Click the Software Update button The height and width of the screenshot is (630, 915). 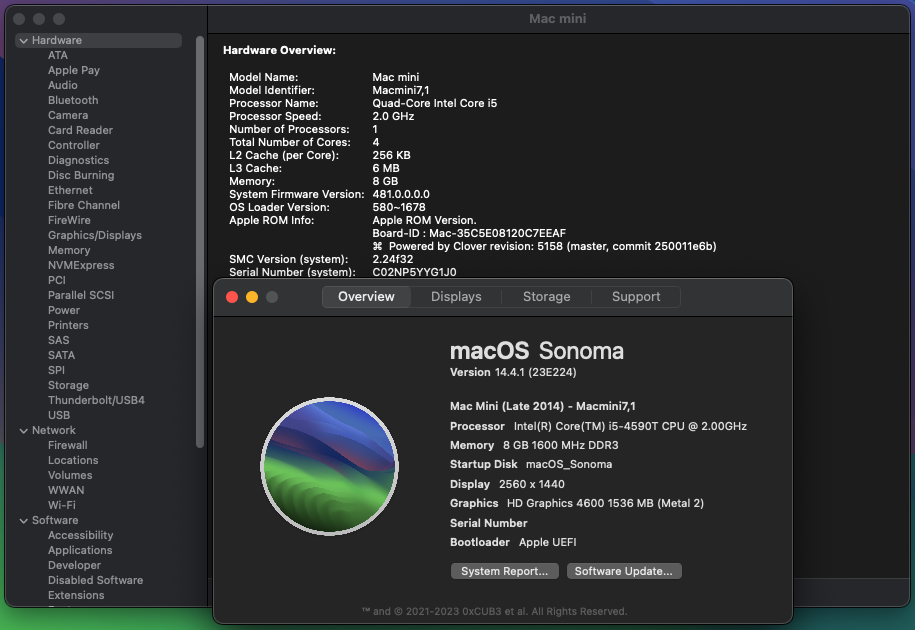623,571
